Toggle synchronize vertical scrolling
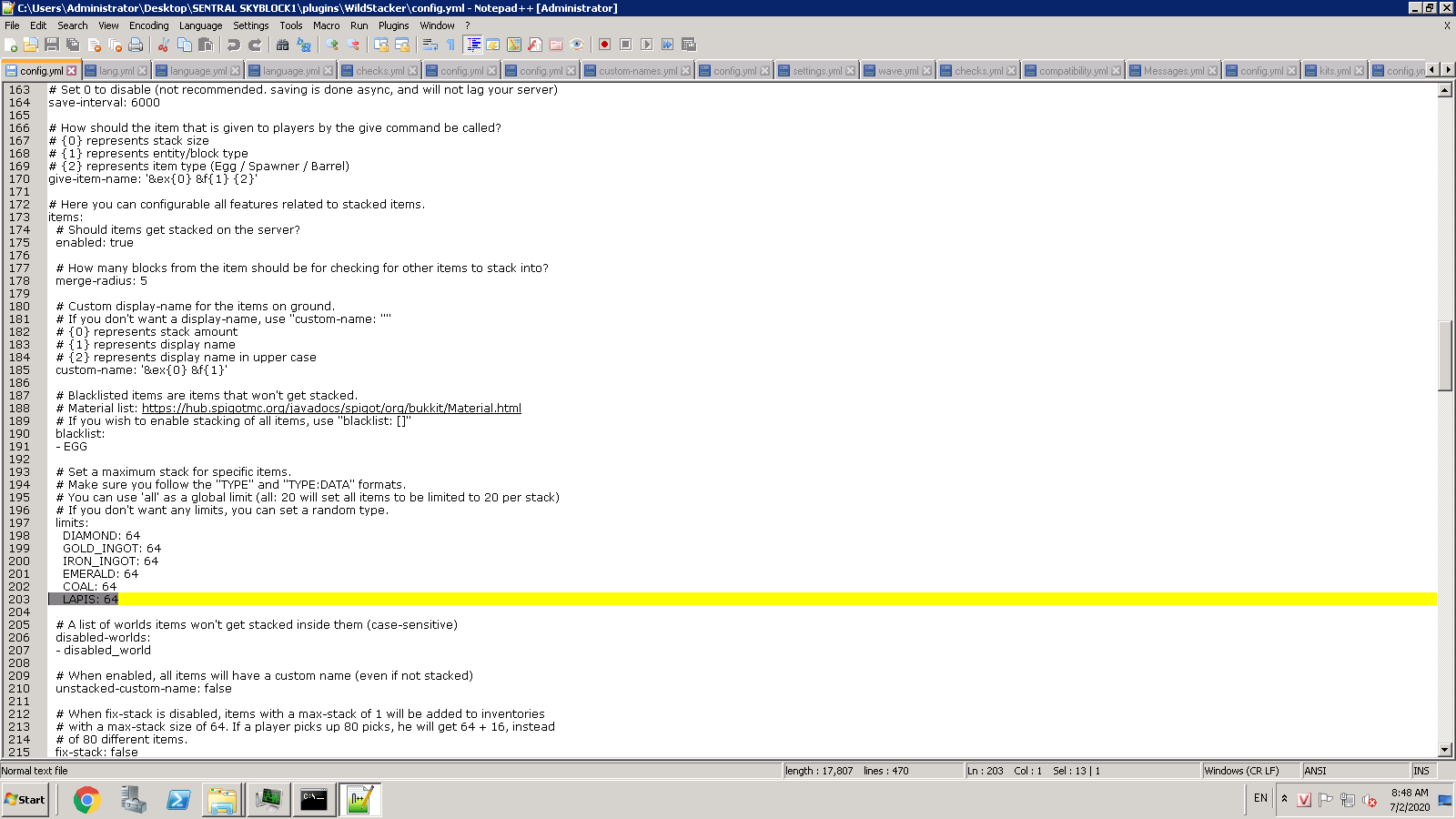Viewport: 1456px width, 819px height. pyautogui.click(x=381, y=45)
